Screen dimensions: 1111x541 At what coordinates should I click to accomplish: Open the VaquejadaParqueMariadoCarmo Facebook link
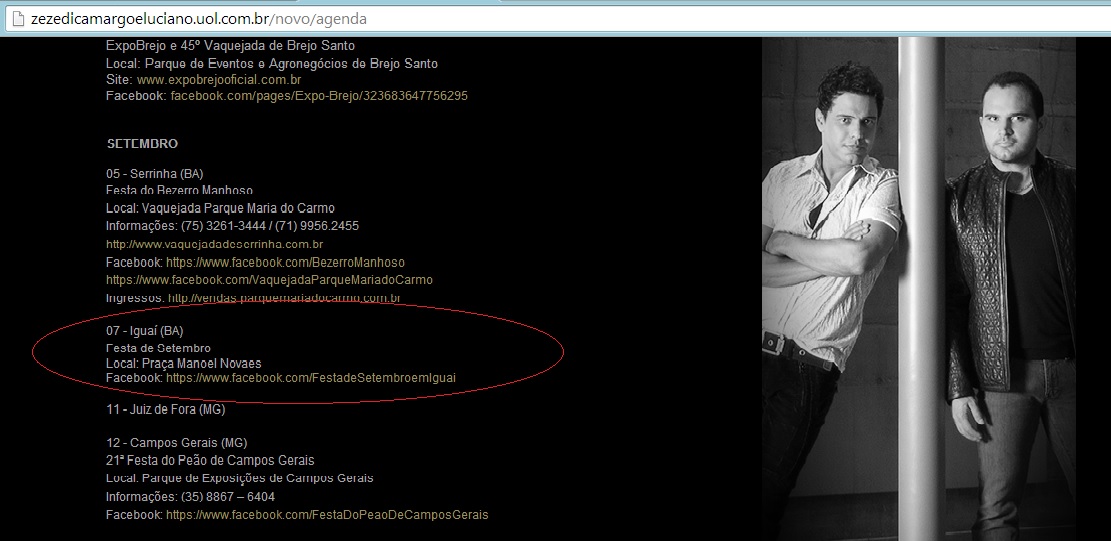(x=269, y=280)
